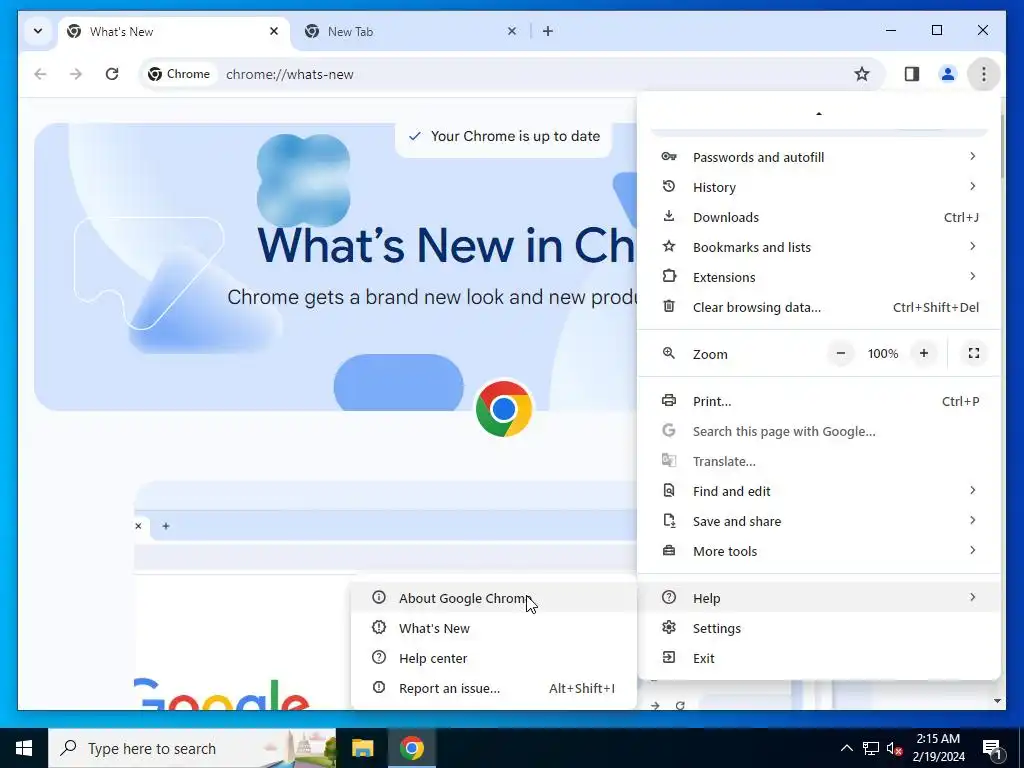
Task: Bookmark this tab with the star icon
Action: click(x=861, y=74)
